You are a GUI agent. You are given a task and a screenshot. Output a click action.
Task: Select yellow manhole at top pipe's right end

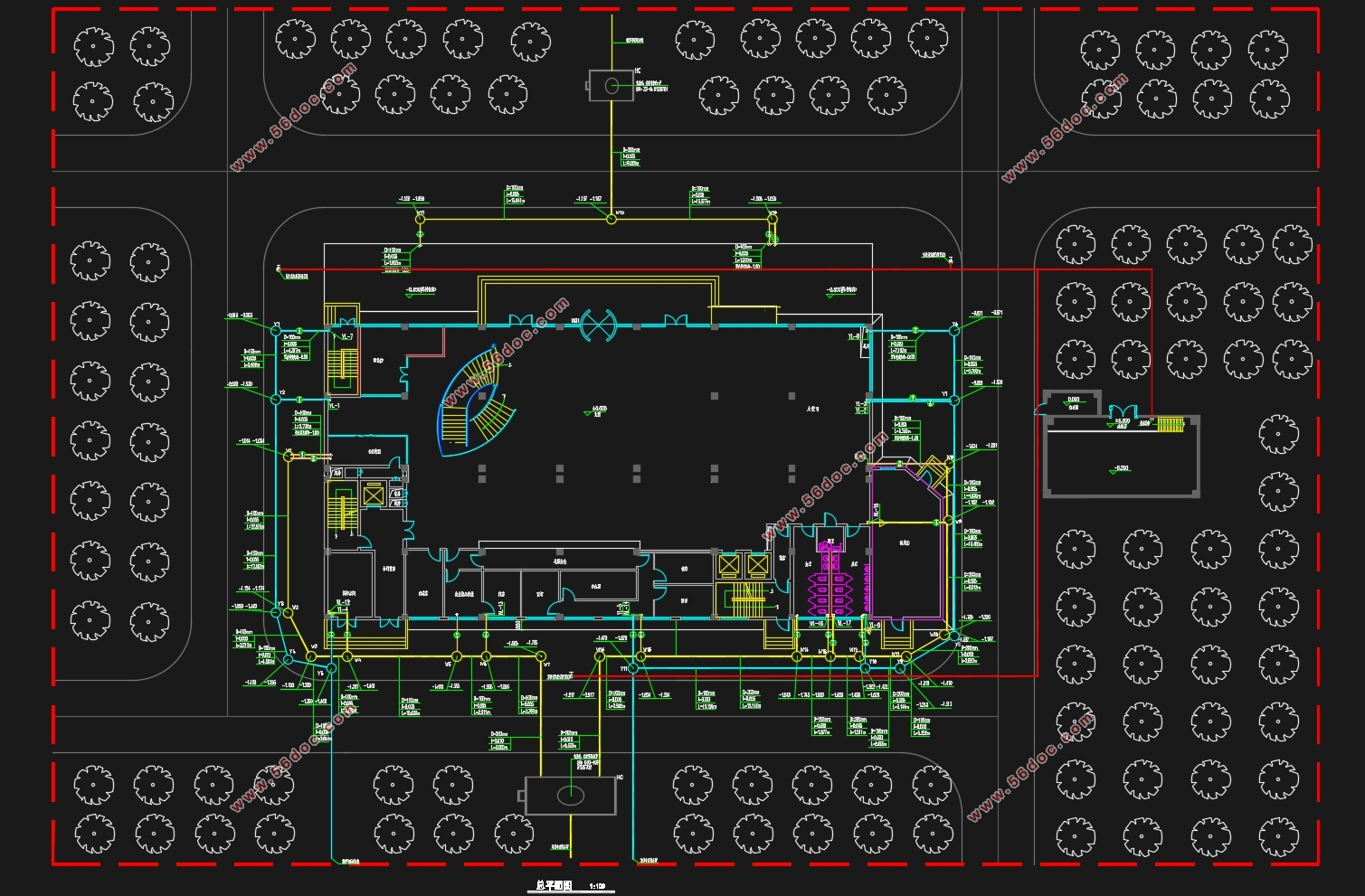pyautogui.click(x=773, y=218)
